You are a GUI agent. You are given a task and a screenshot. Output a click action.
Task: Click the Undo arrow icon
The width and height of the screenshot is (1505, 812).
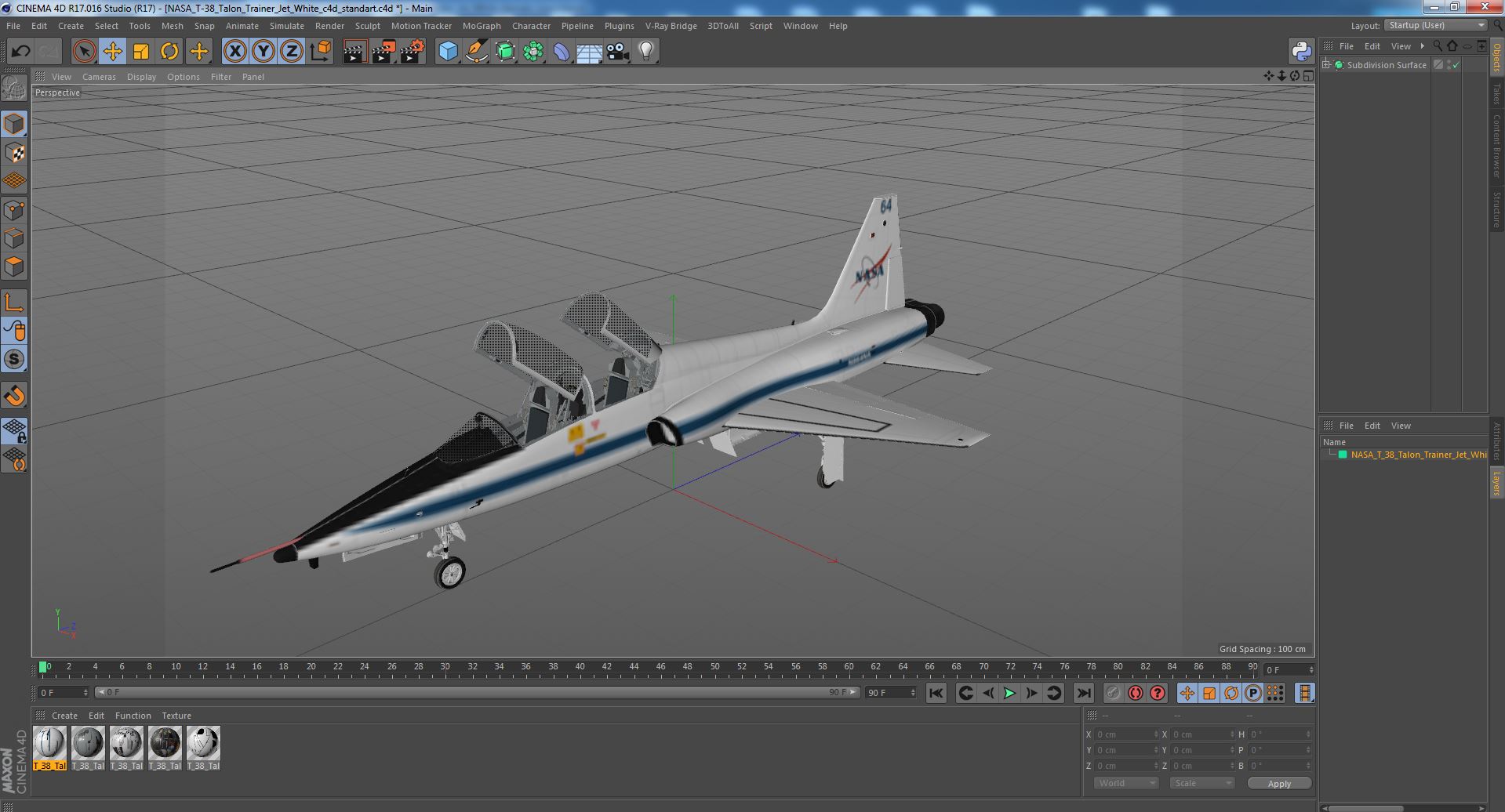pyautogui.click(x=20, y=52)
